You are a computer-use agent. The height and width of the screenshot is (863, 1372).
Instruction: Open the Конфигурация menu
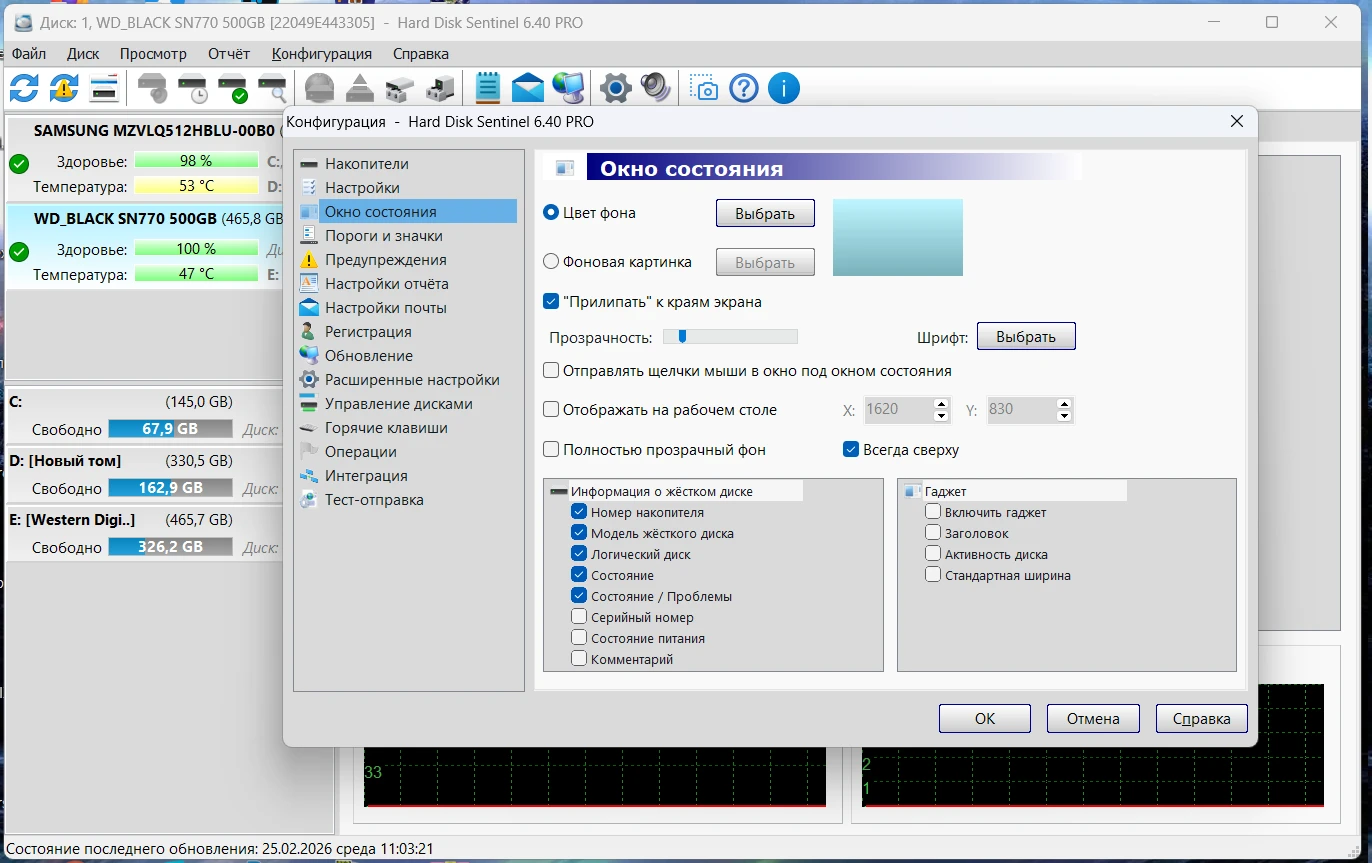[x=321, y=54]
